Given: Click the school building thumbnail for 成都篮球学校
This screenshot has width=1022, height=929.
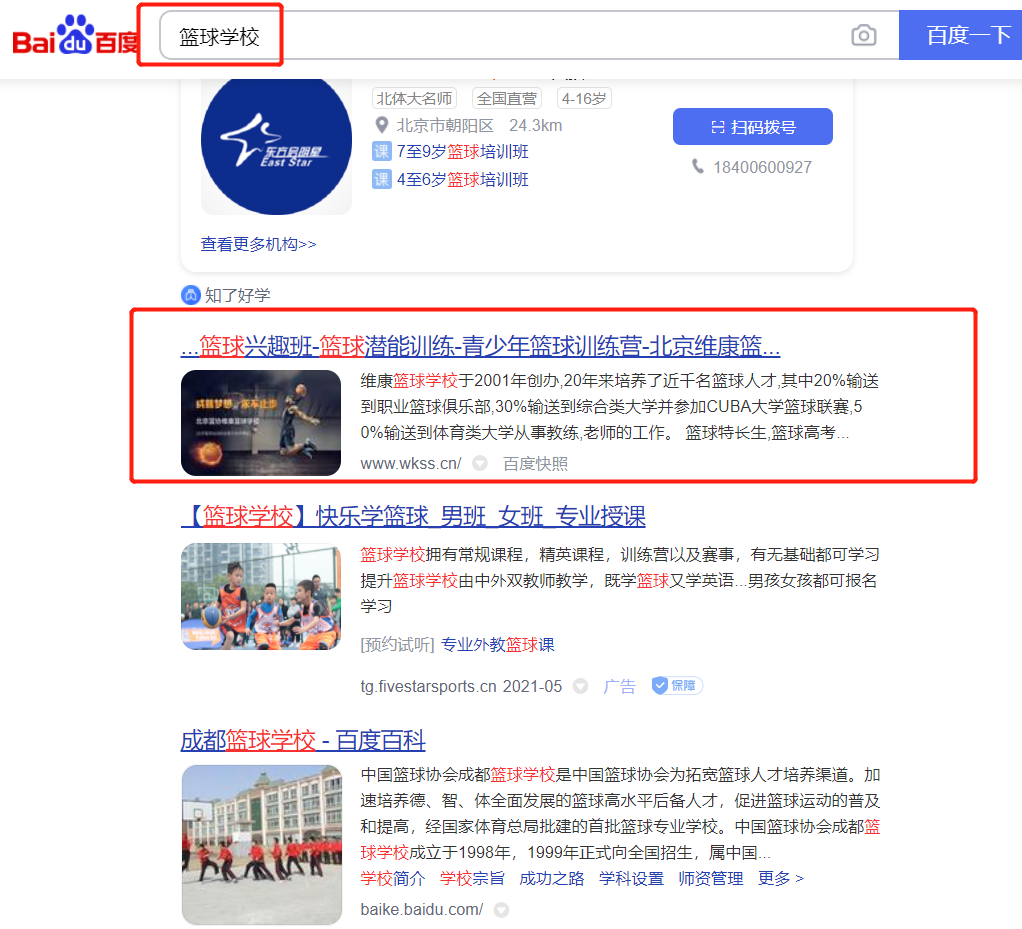Looking at the screenshot, I should (x=261, y=845).
